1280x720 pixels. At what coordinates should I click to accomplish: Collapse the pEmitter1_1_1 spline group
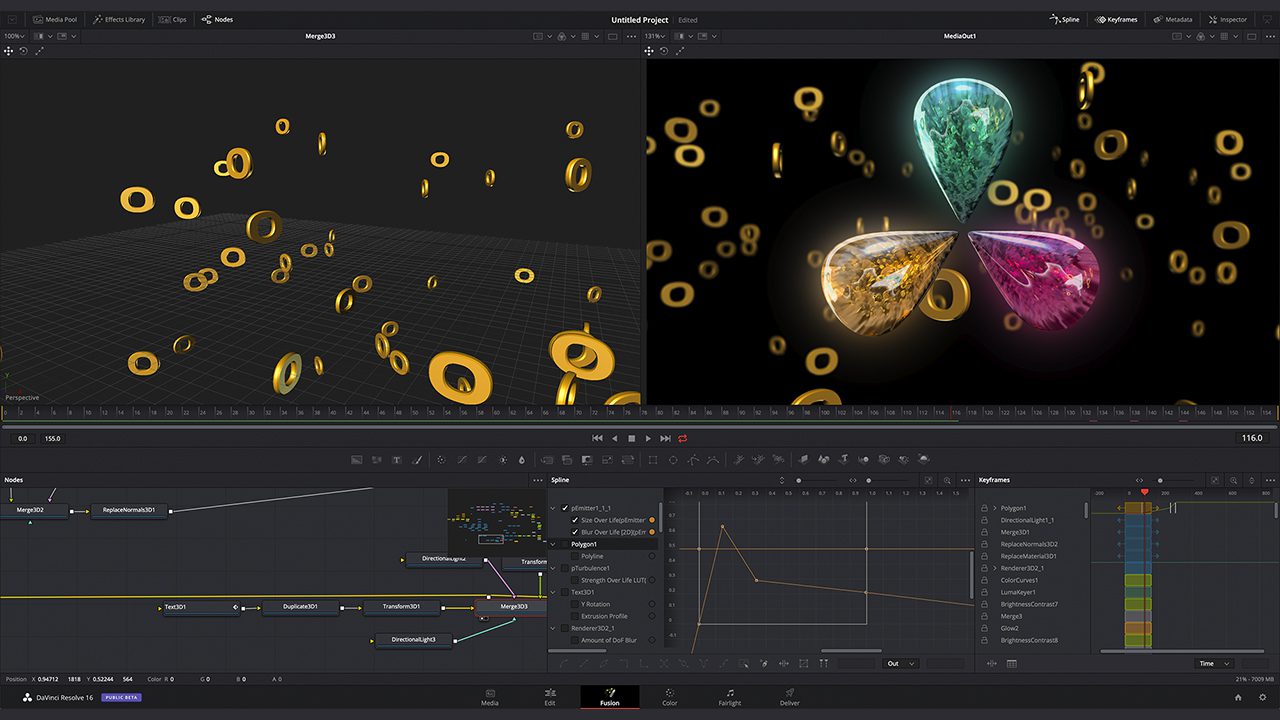click(x=552, y=508)
